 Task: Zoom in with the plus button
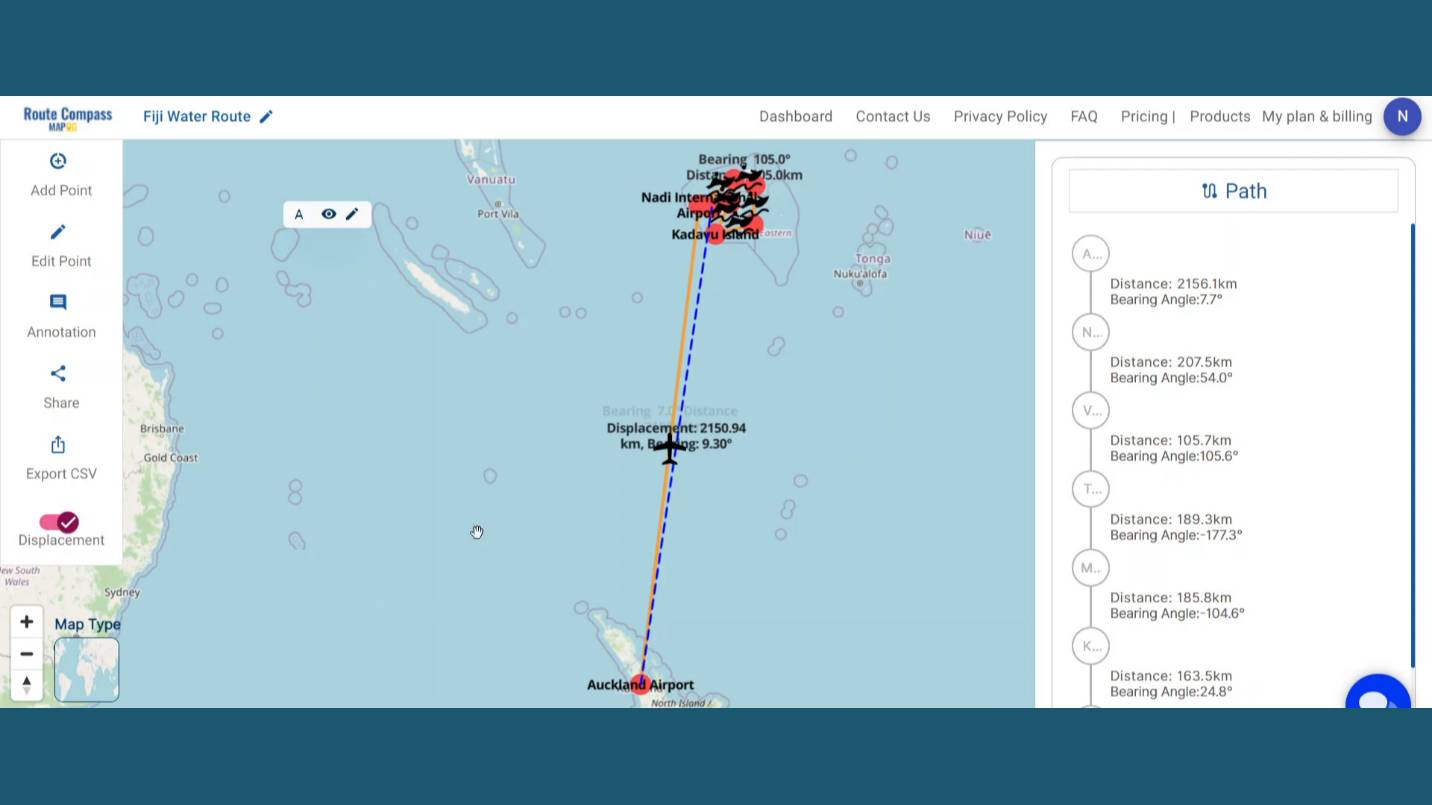click(x=27, y=622)
